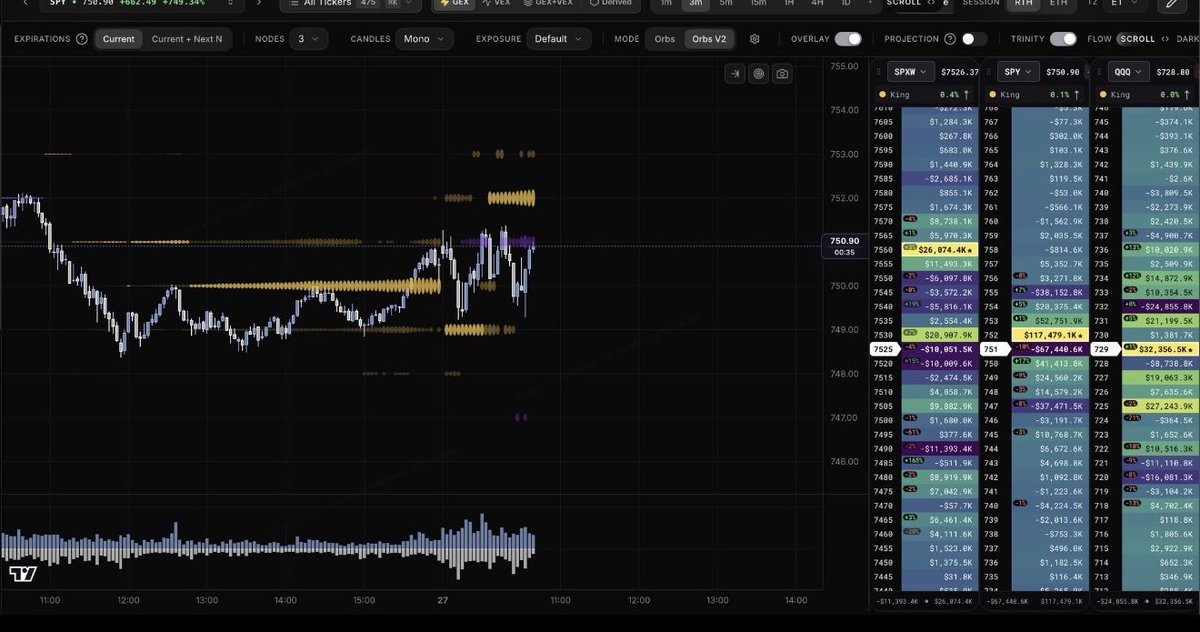The image size is (1200, 632).
Task: Select the 15m timeframe
Action: (758, 3)
